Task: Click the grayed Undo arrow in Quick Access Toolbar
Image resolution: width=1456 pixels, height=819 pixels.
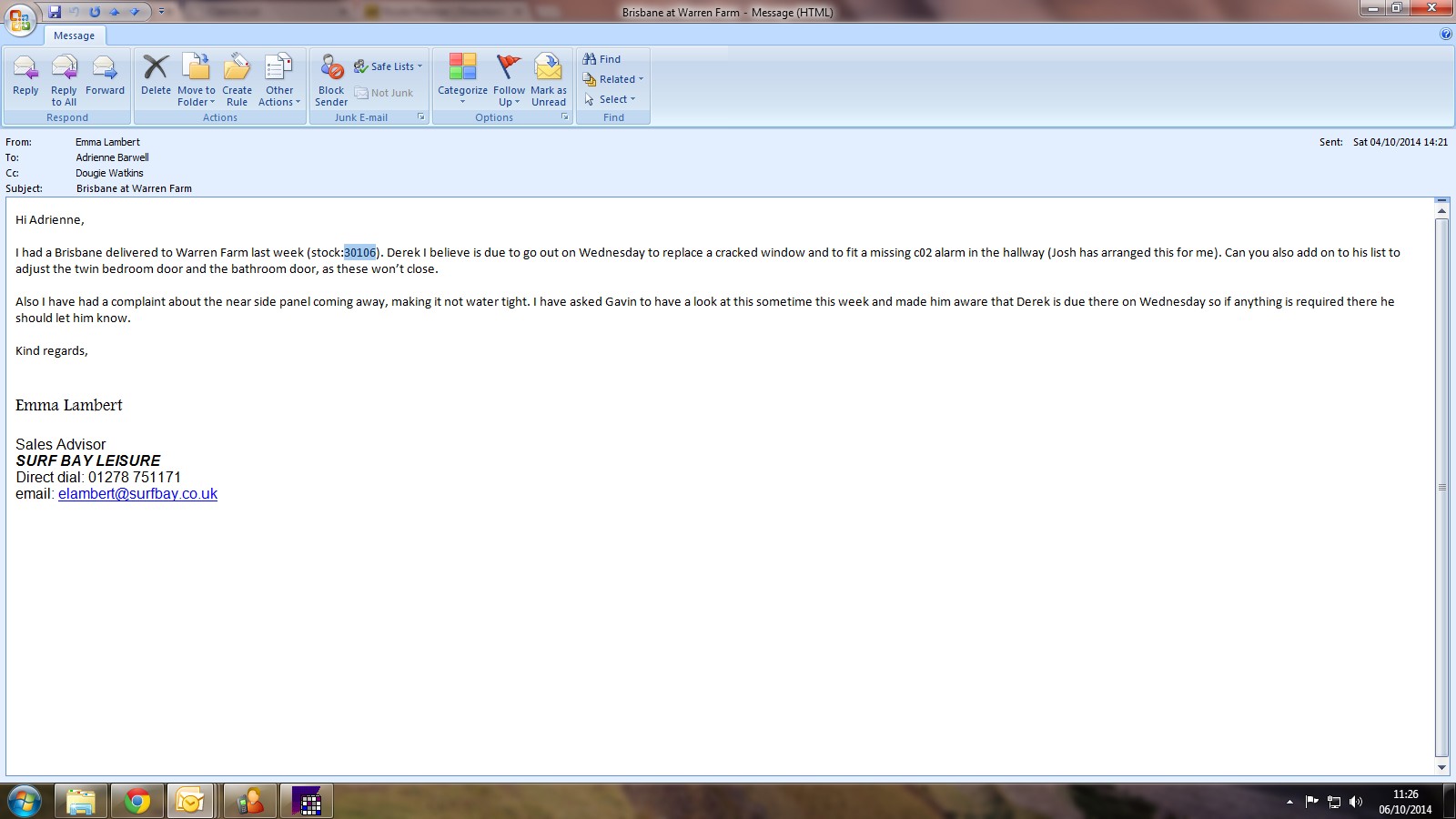Action: pyautogui.click(x=75, y=12)
